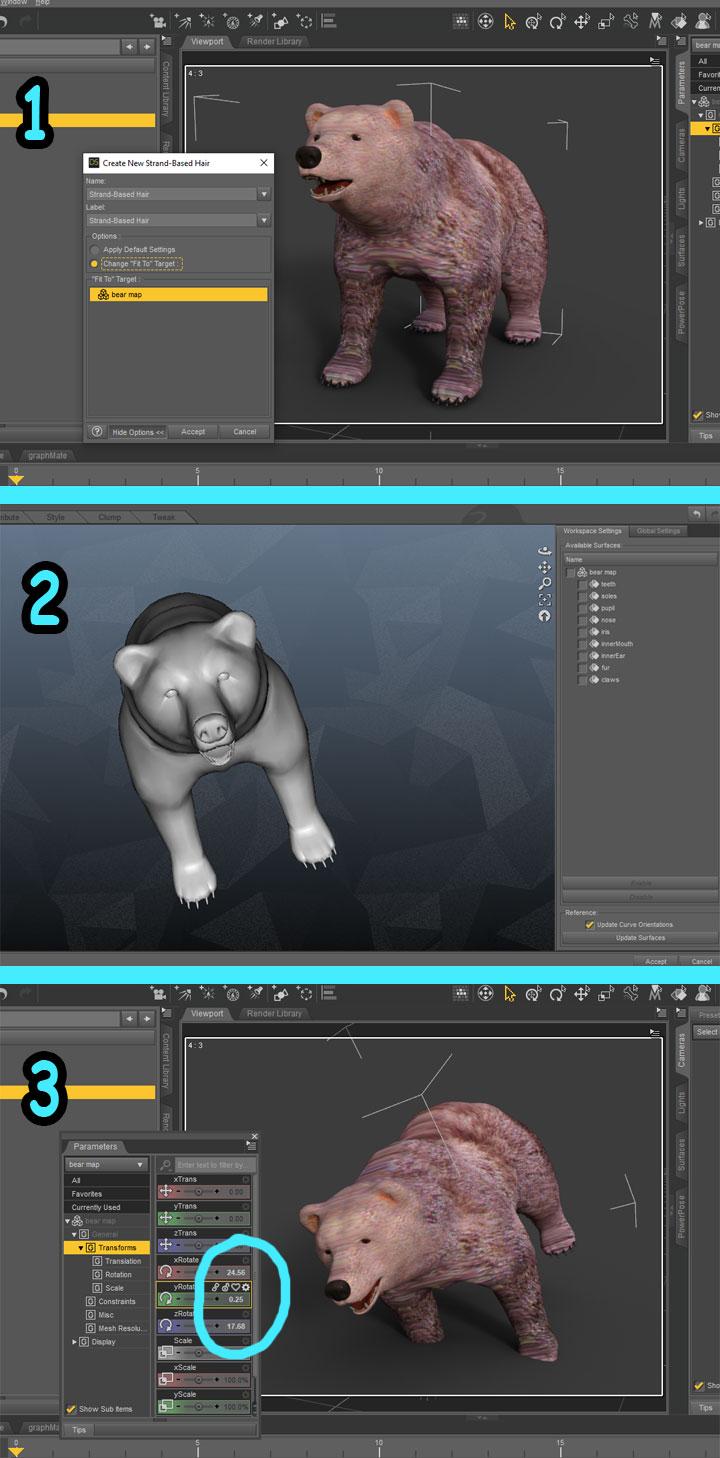The image size is (720, 1458).
Task: Click the search magnifier in Parameters pane
Action: click(165, 1165)
